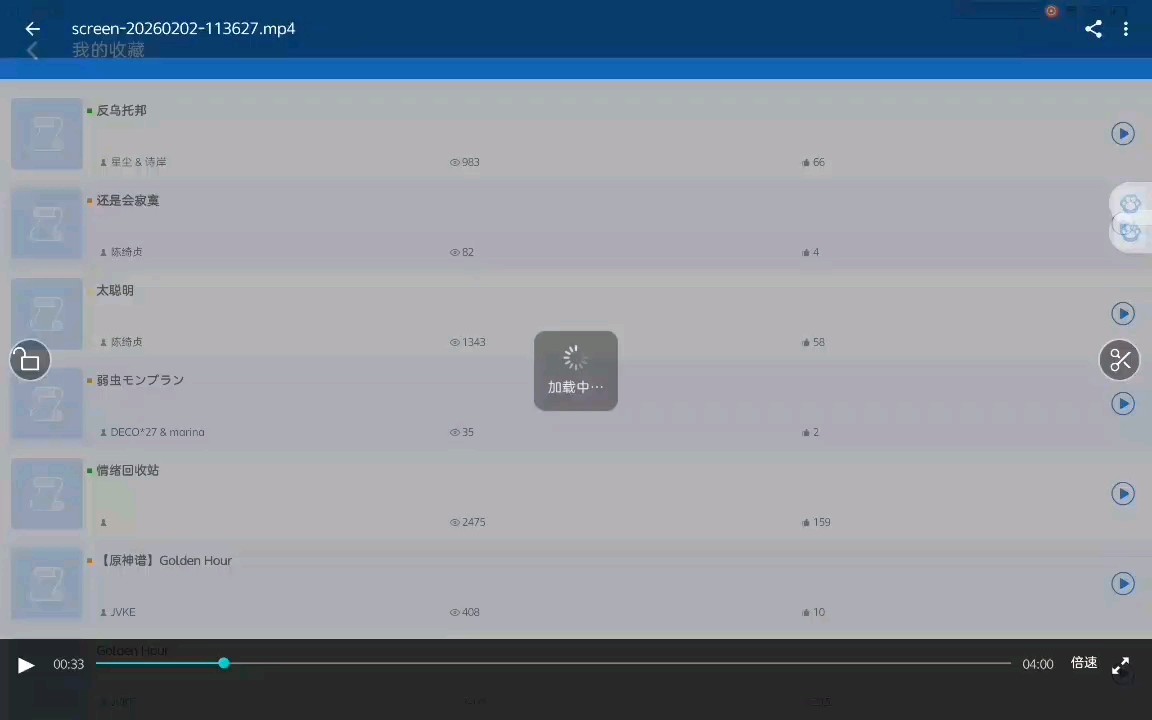Click the screen-20260202-113627.mp4 title

click(x=183, y=29)
